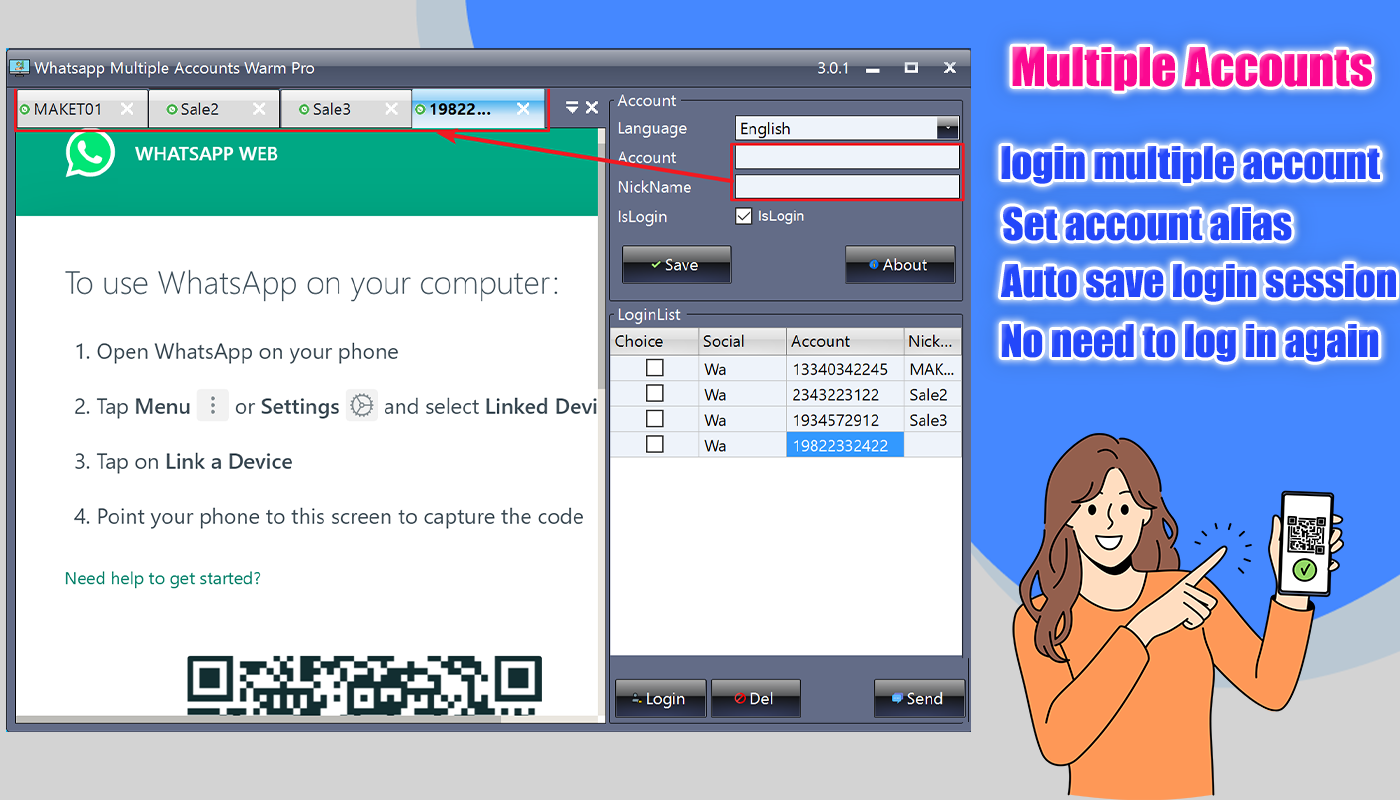Screen dimensions: 1400x800
Task: Maximize the Whatsapp Multiple Accounts window
Action: tap(911, 68)
